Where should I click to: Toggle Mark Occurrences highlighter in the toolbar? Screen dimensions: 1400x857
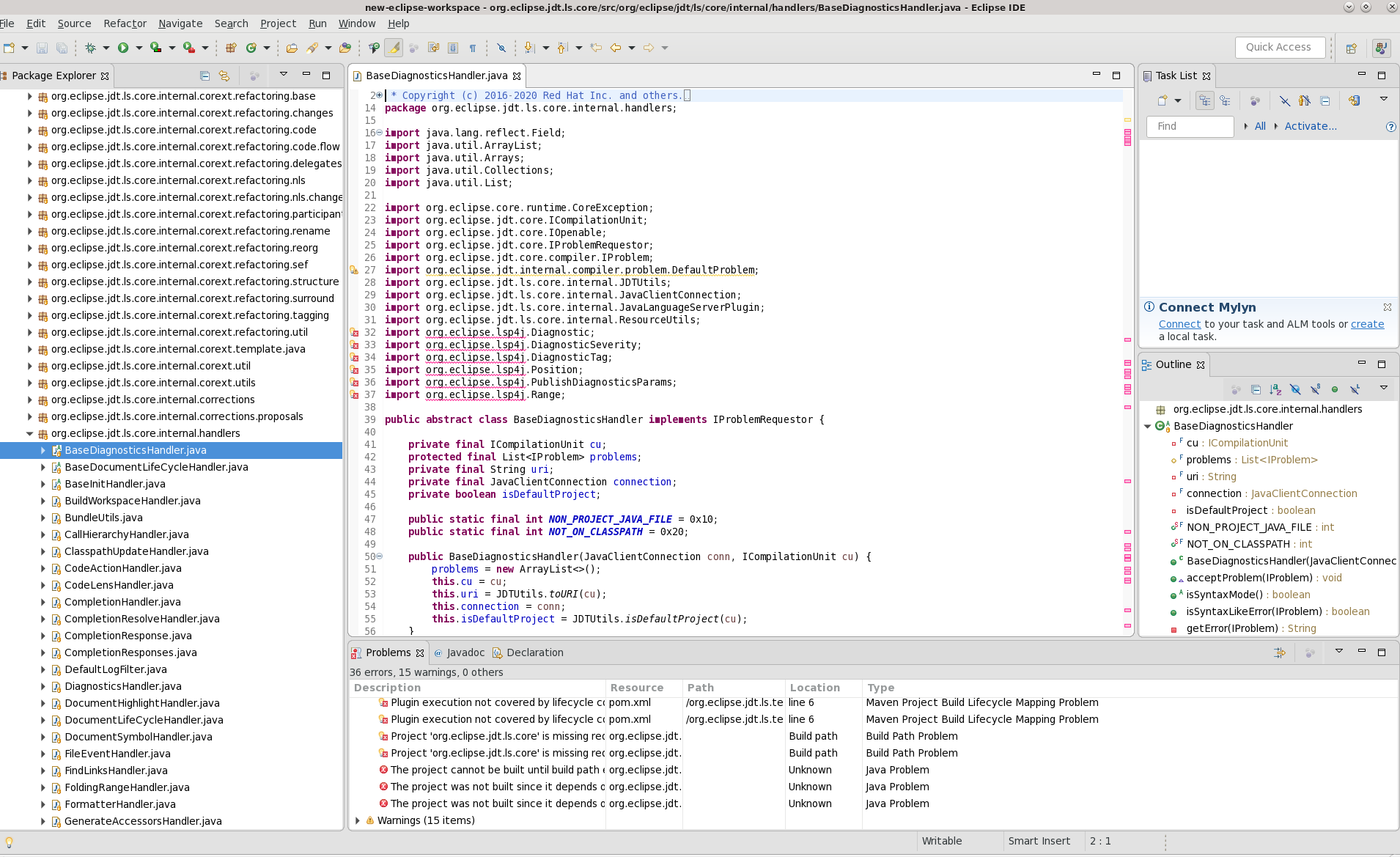[393, 47]
